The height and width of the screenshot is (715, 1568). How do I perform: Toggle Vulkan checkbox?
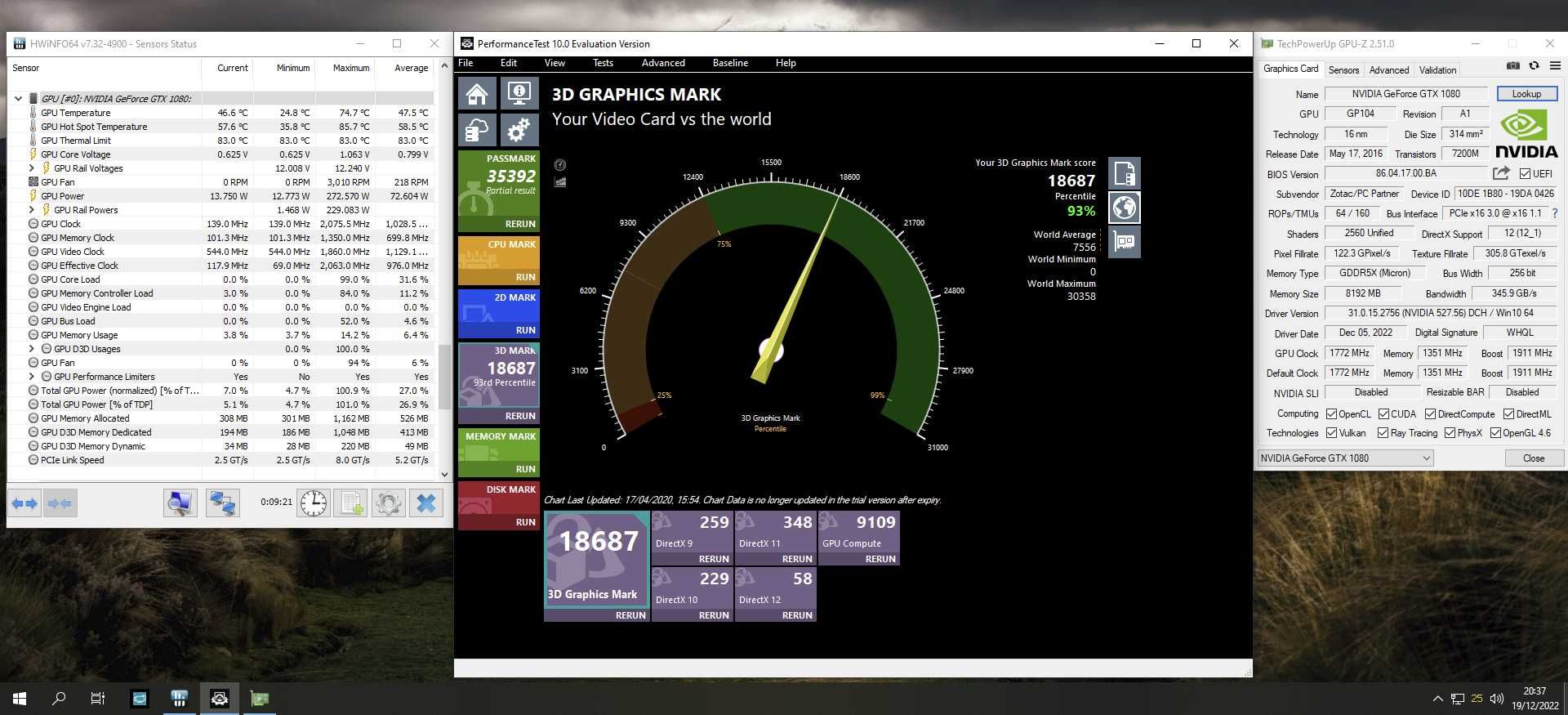coord(1331,433)
